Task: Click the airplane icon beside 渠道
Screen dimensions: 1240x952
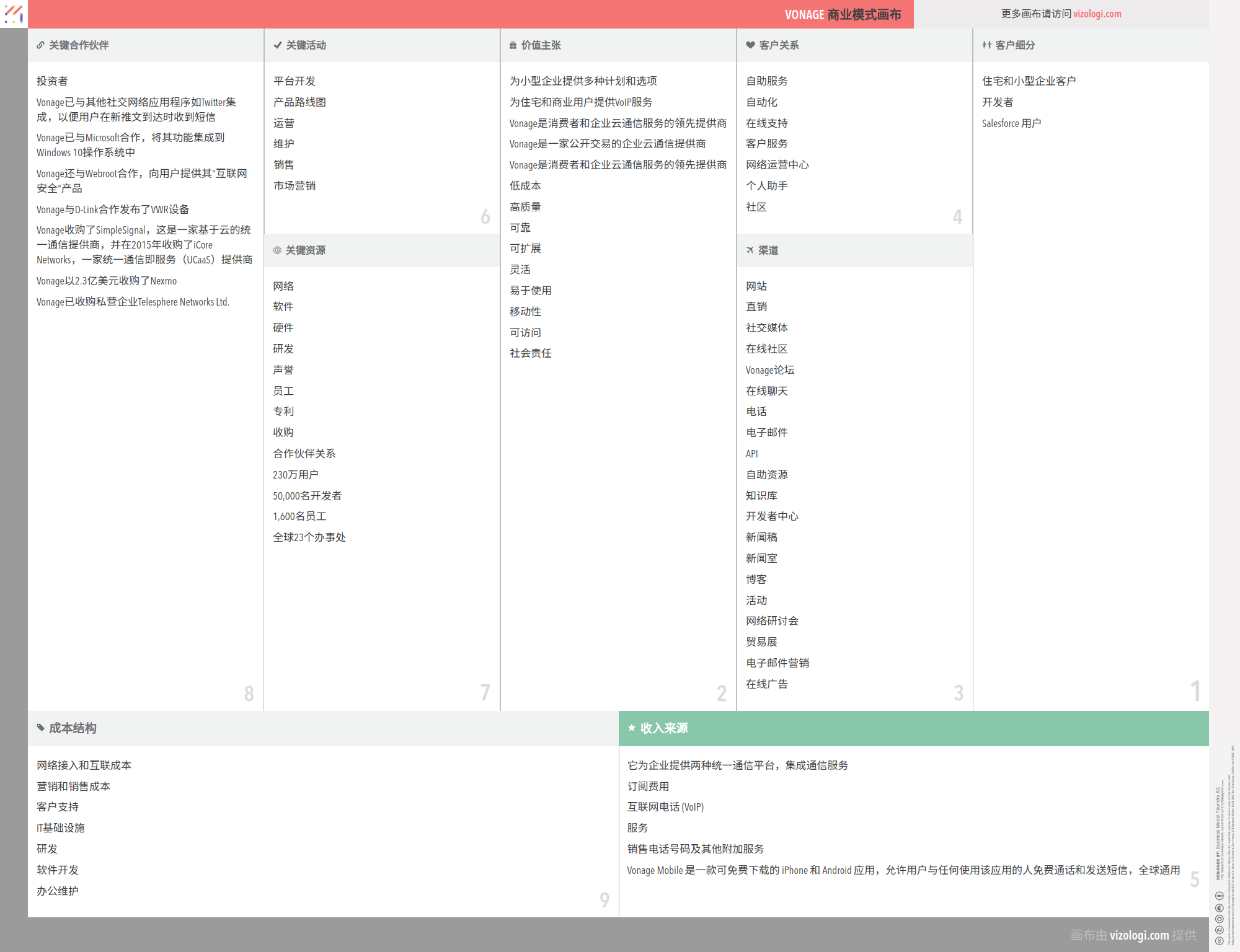Action: (x=750, y=250)
